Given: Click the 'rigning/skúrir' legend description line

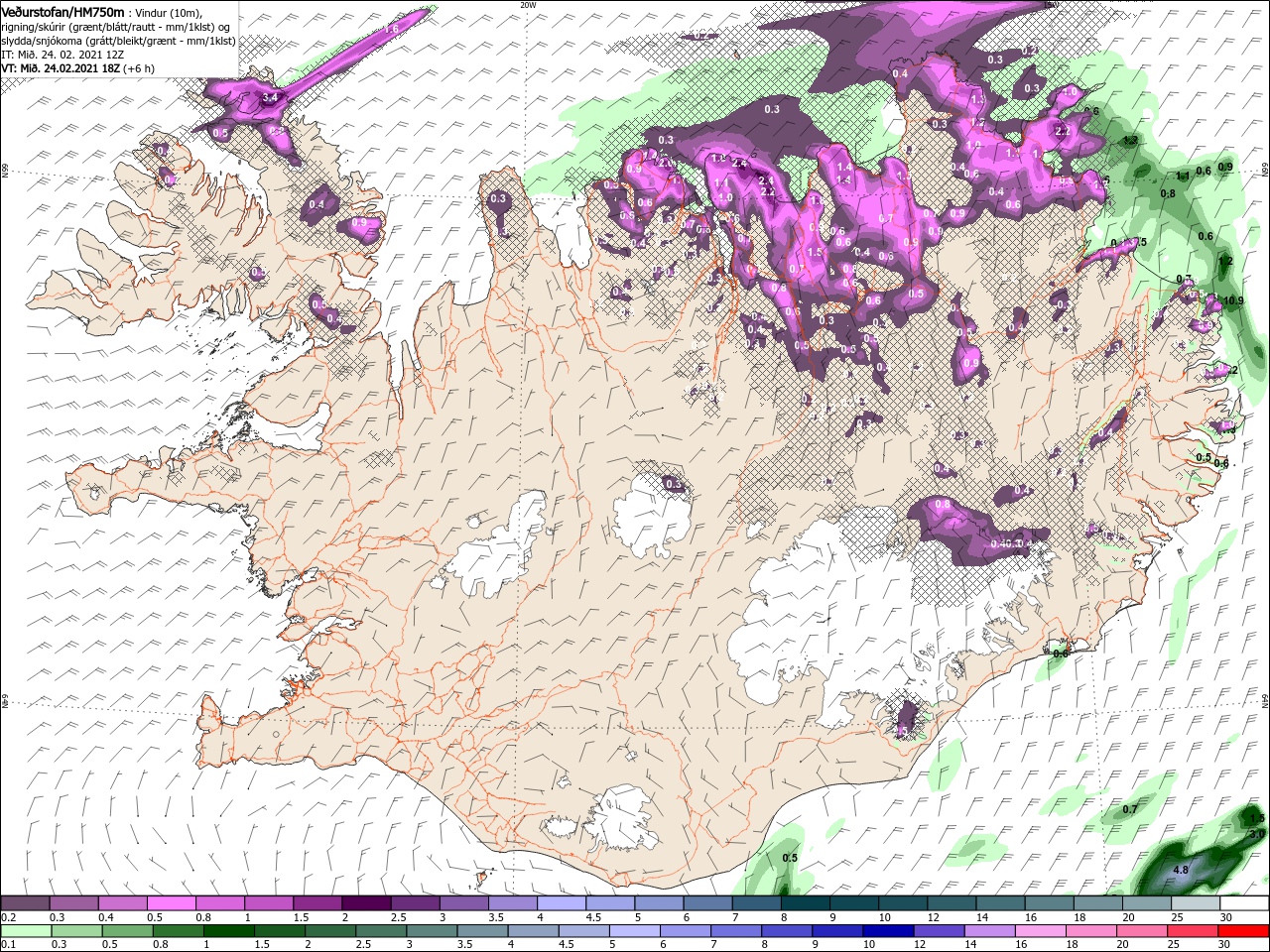Looking at the screenshot, I should [115, 27].
